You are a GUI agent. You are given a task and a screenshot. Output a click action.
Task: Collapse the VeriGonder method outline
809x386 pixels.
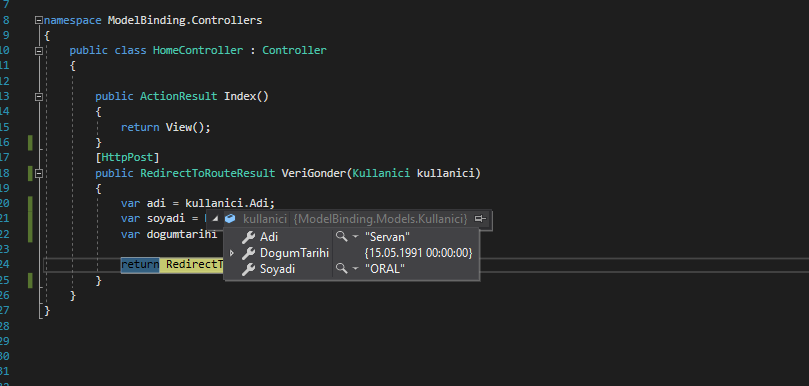(x=38, y=174)
